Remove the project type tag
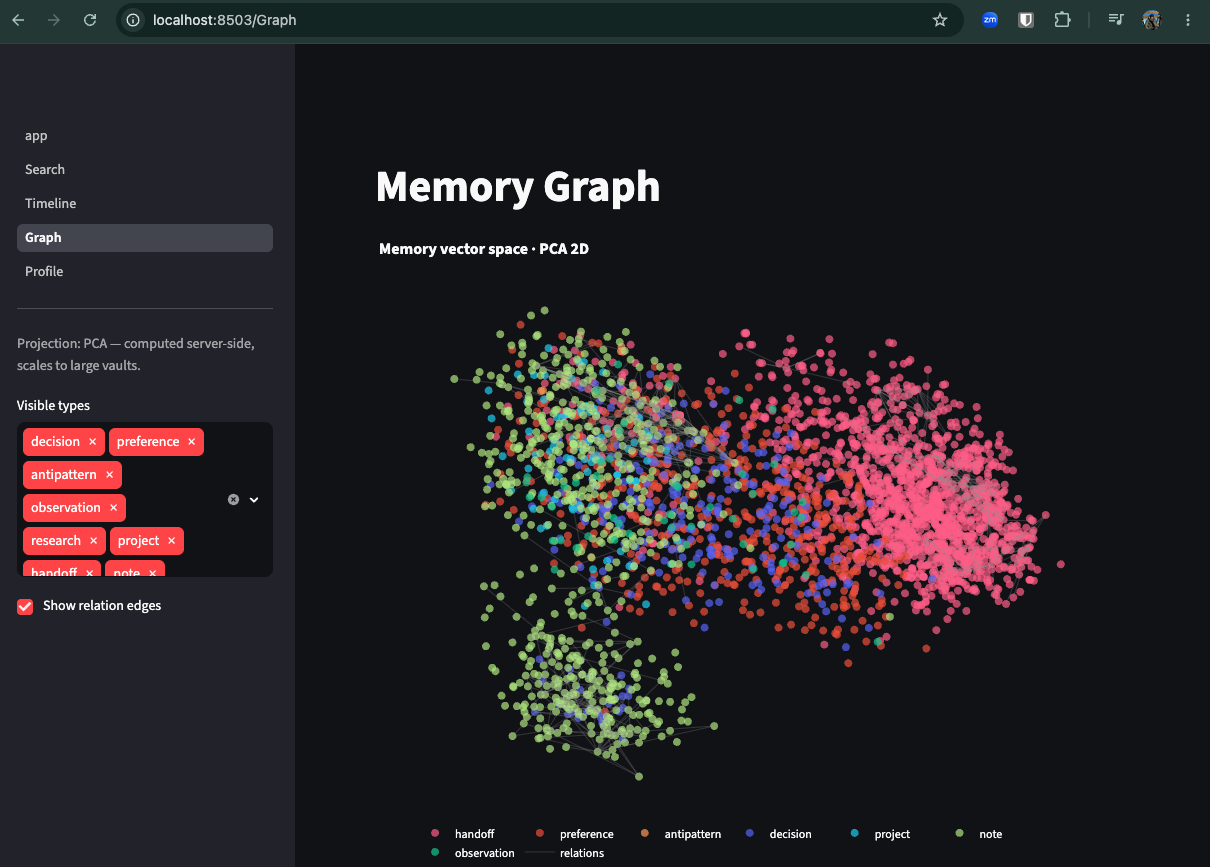This screenshot has width=1210, height=867. pos(172,541)
